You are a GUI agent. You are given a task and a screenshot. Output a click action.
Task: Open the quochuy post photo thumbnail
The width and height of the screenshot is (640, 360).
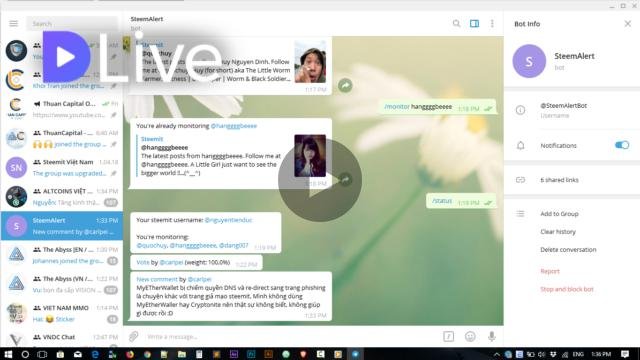pyautogui.click(x=310, y=62)
